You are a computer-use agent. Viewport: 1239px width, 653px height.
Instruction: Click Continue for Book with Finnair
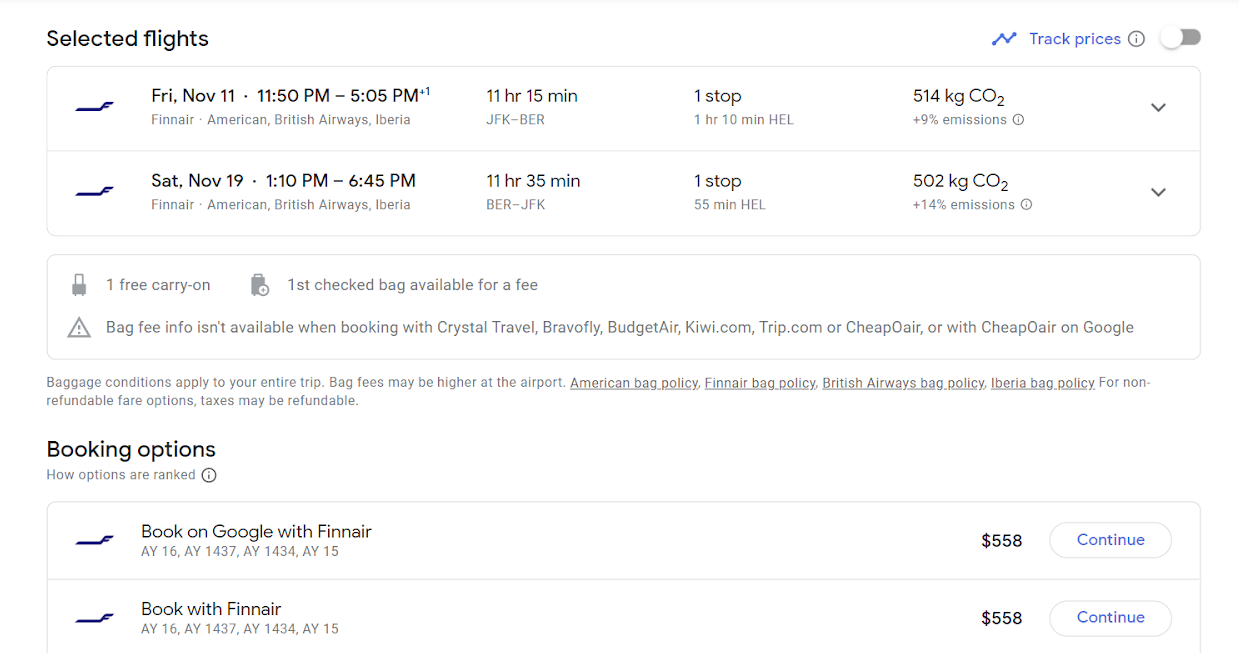click(1110, 618)
